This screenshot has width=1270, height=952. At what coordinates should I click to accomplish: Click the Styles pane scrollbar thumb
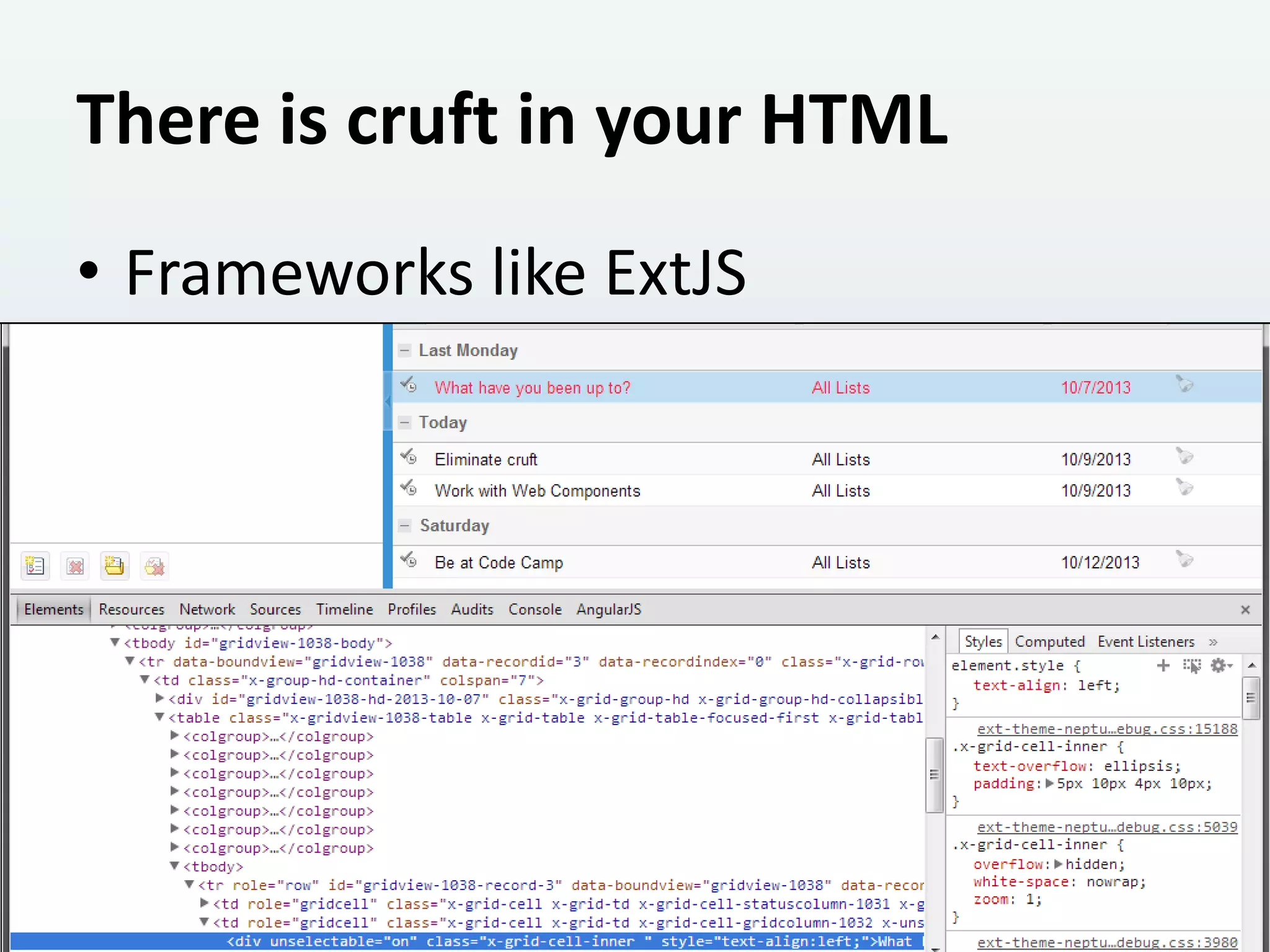coord(1251,699)
